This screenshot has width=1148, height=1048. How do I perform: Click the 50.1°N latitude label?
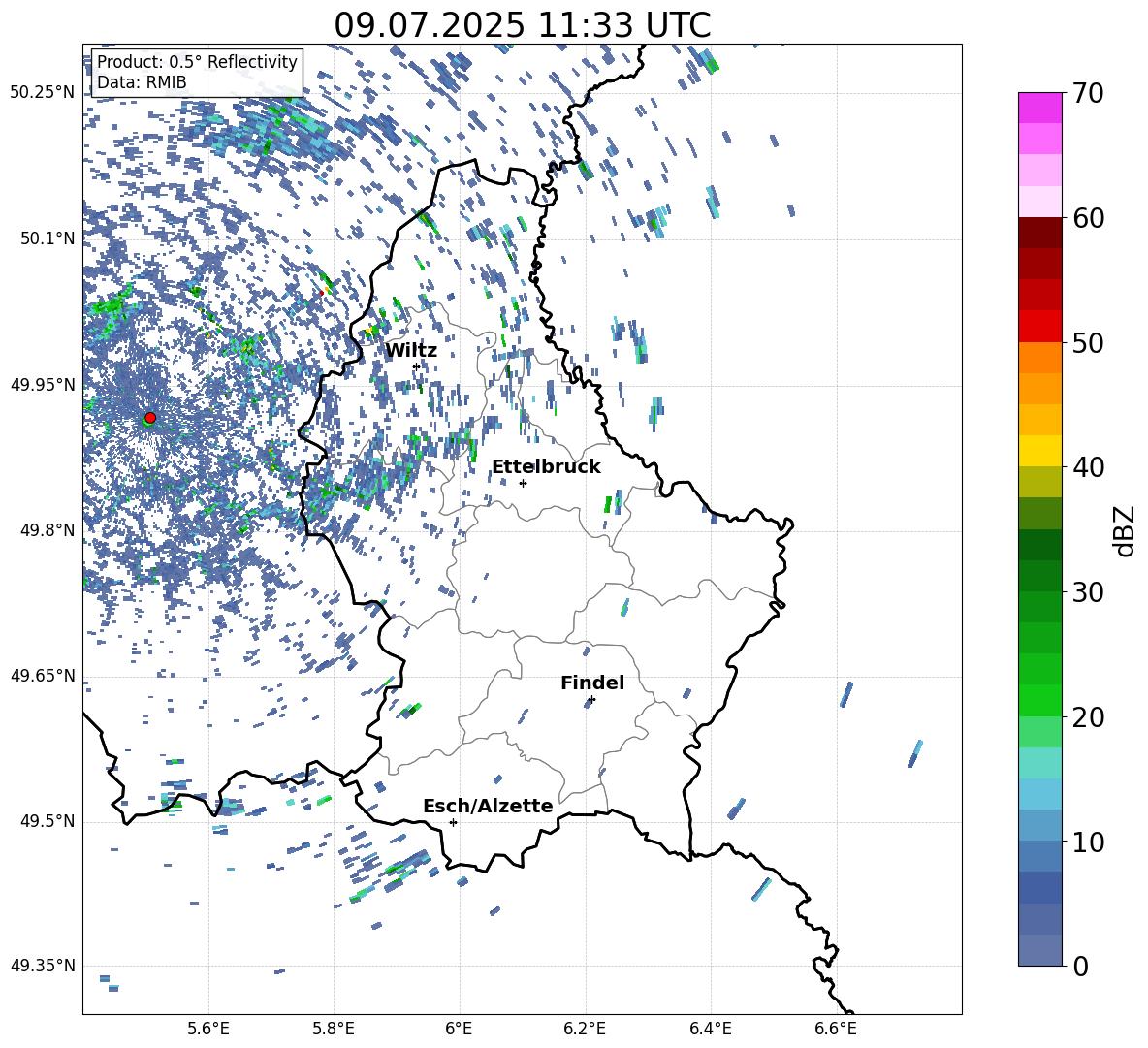[48, 238]
